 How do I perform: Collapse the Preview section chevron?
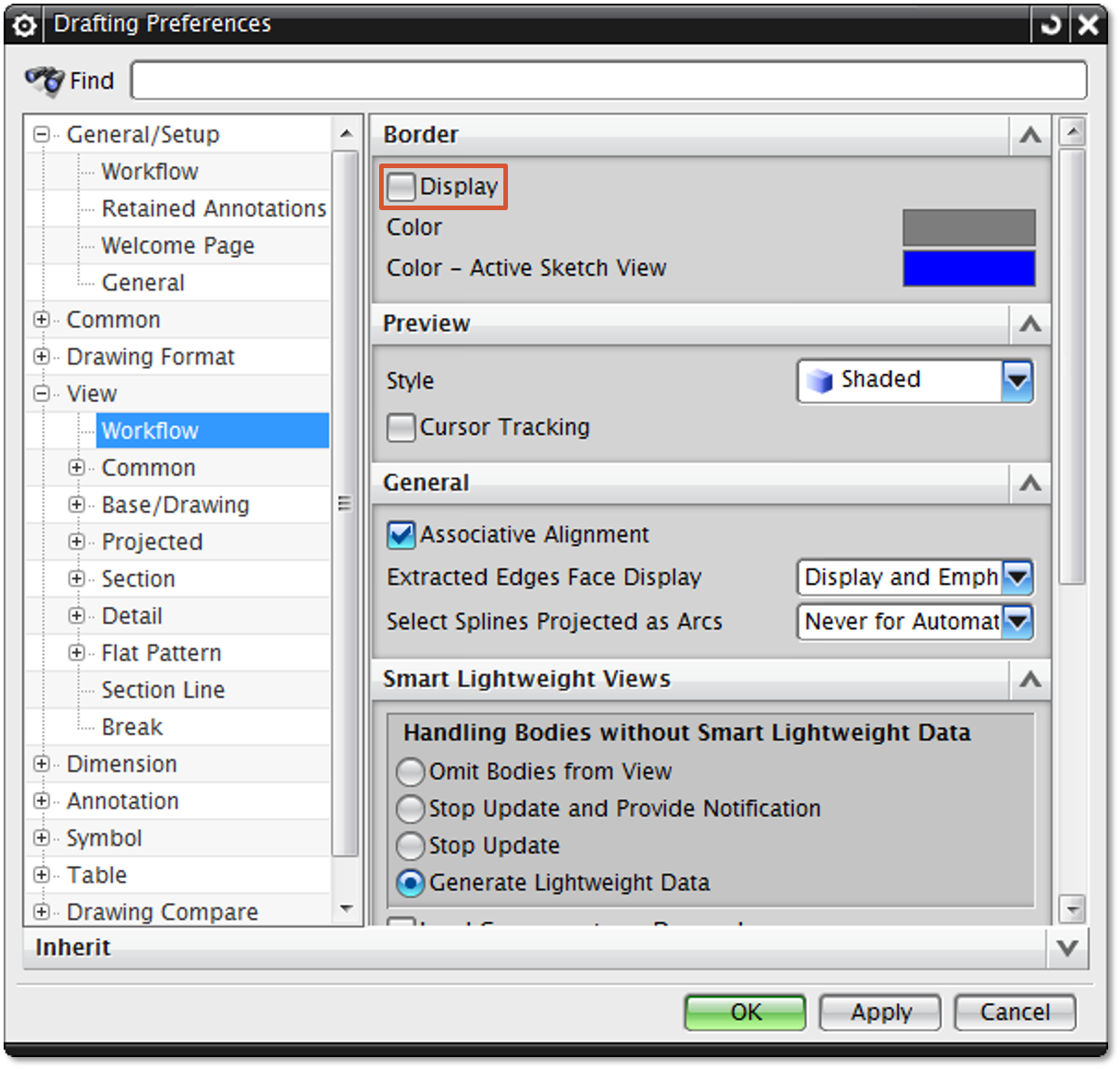1030,323
